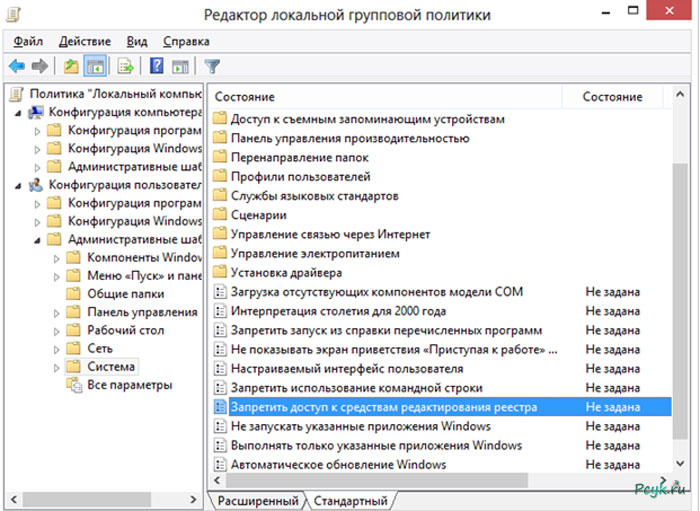Screen dimensions: 700x511
Task: Click the Up one level folder icon
Action: coord(70,67)
